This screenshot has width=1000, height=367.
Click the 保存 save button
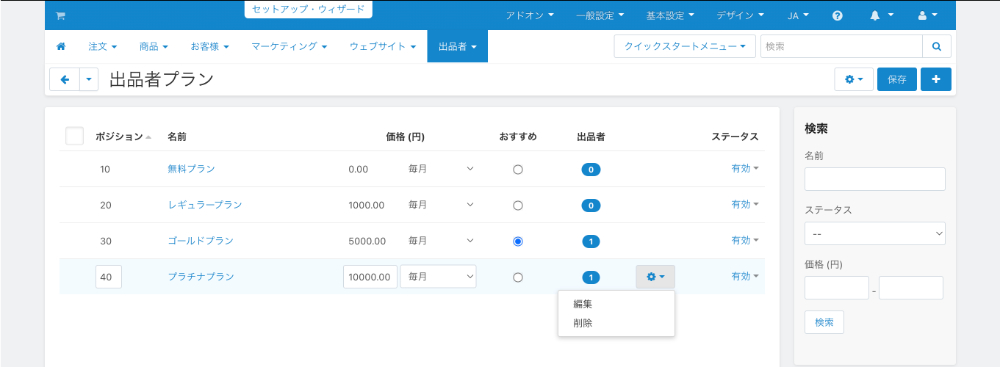coord(897,80)
